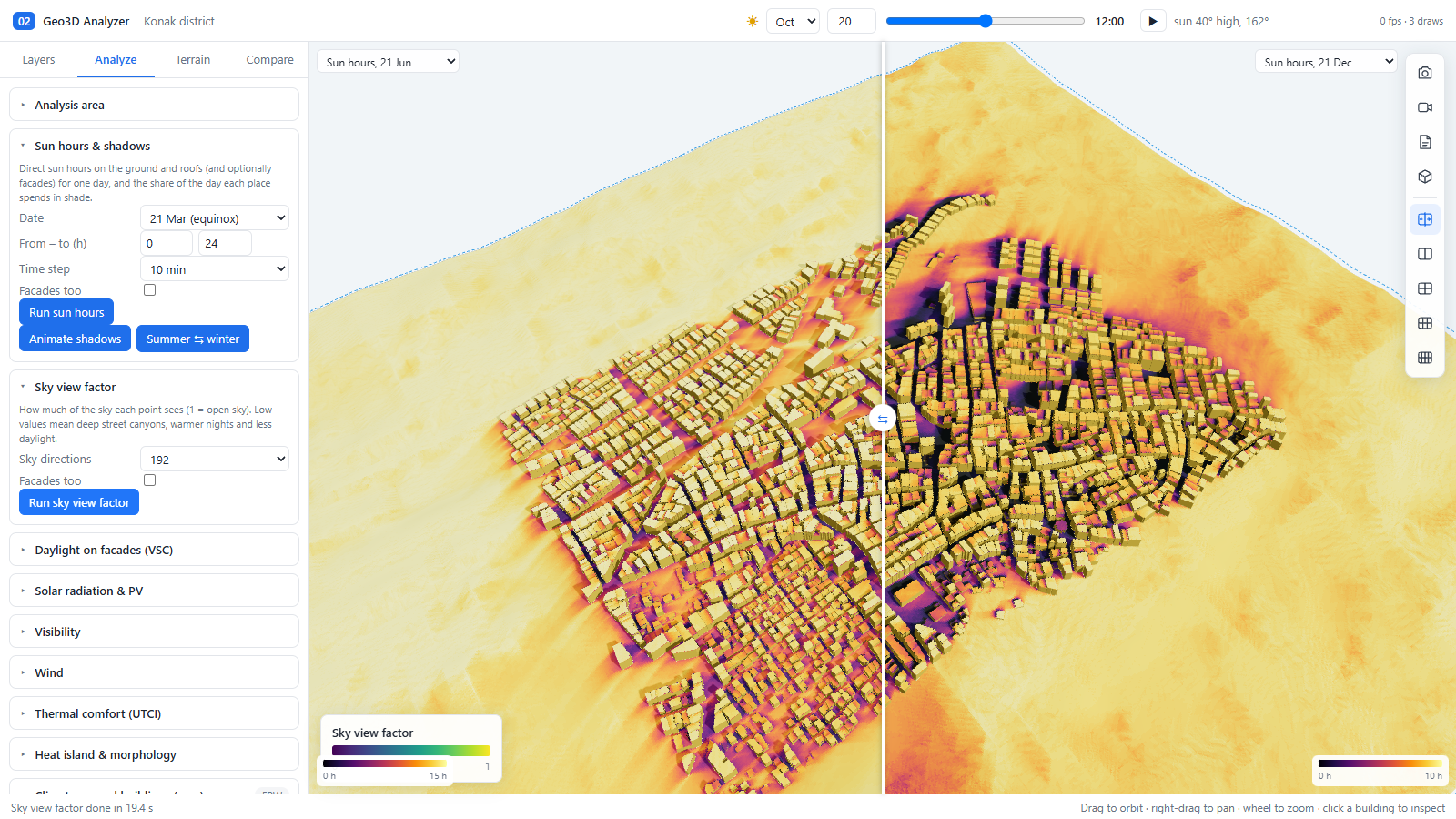Enable Facades too under Sky view factor
This screenshot has width=1456, height=819.
tap(150, 480)
